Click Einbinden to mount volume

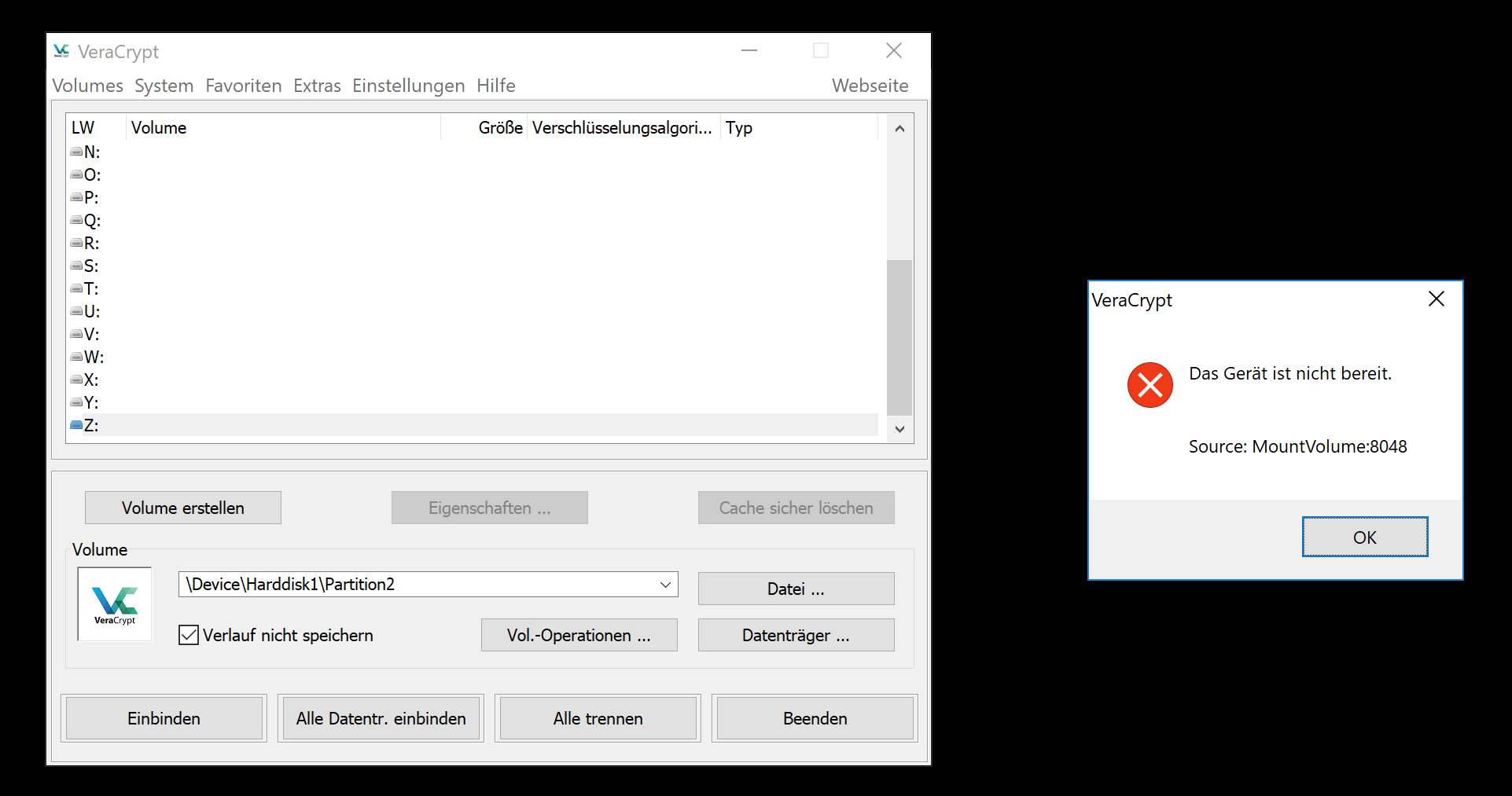tap(164, 718)
